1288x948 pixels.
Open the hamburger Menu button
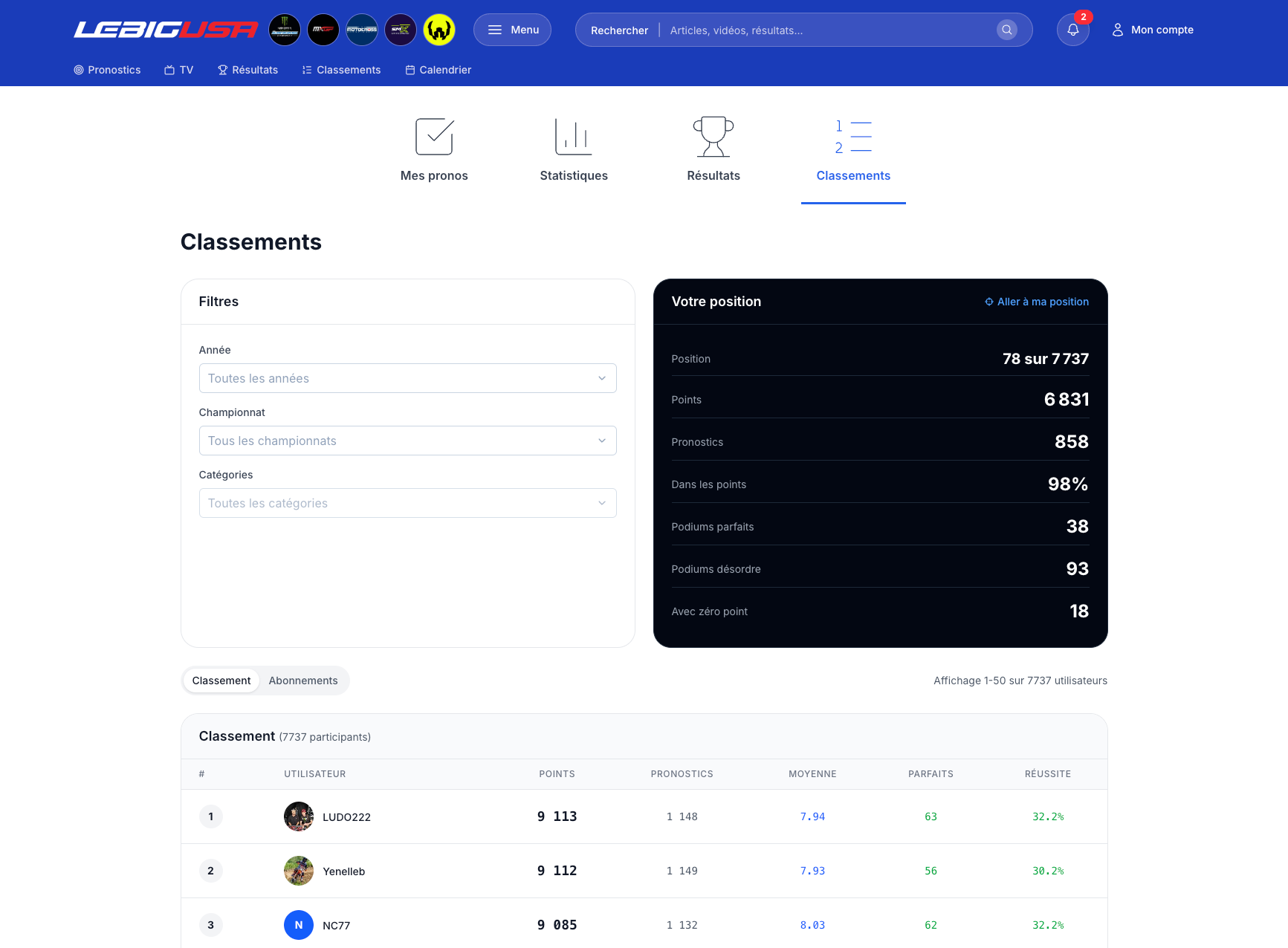click(512, 30)
